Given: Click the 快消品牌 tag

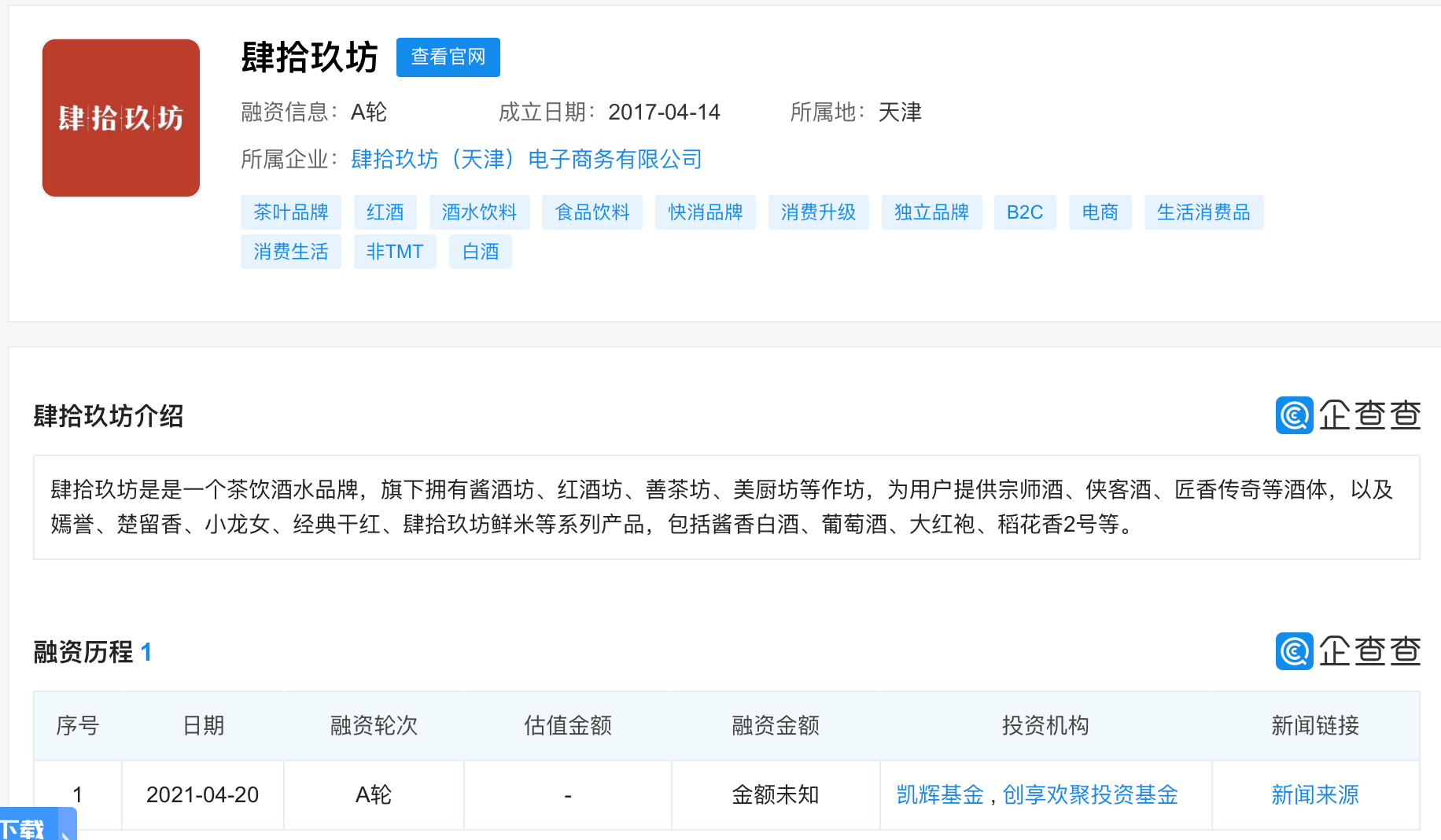Looking at the screenshot, I should click(x=706, y=212).
